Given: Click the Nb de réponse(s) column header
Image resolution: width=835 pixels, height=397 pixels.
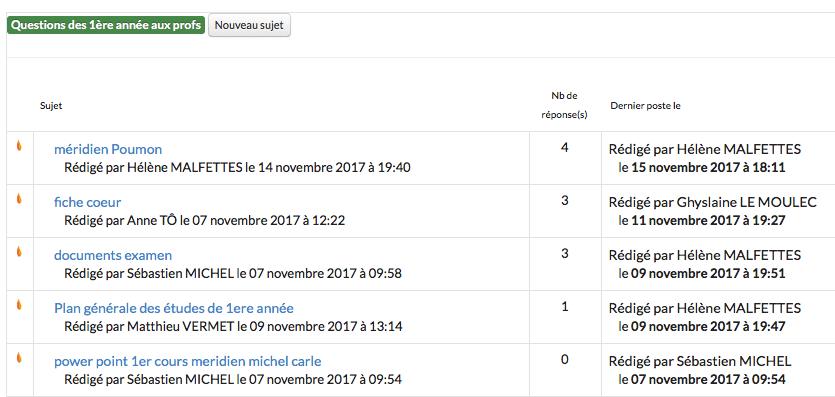Looking at the screenshot, I should pos(564,105).
